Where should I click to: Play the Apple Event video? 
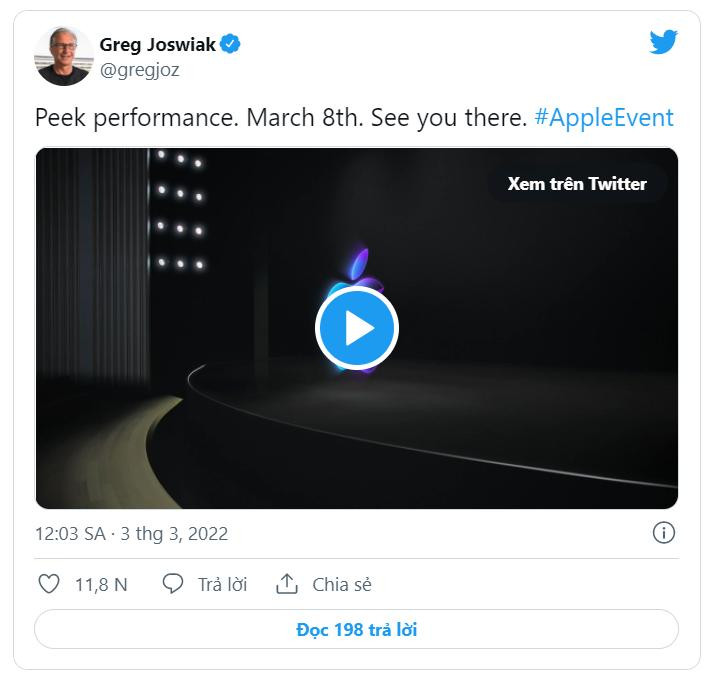pyautogui.click(x=357, y=328)
